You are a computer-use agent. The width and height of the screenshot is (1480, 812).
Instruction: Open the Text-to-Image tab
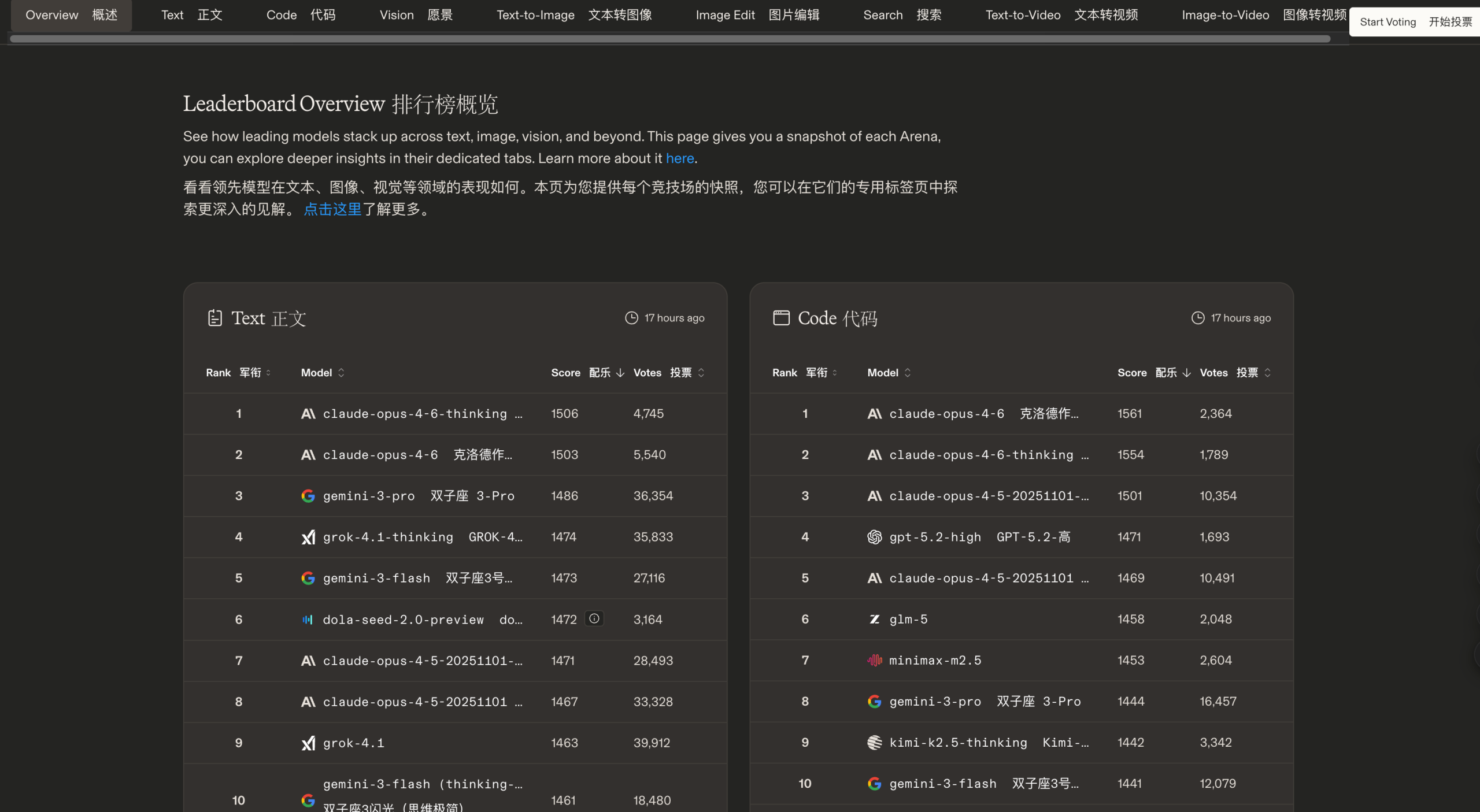[573, 15]
